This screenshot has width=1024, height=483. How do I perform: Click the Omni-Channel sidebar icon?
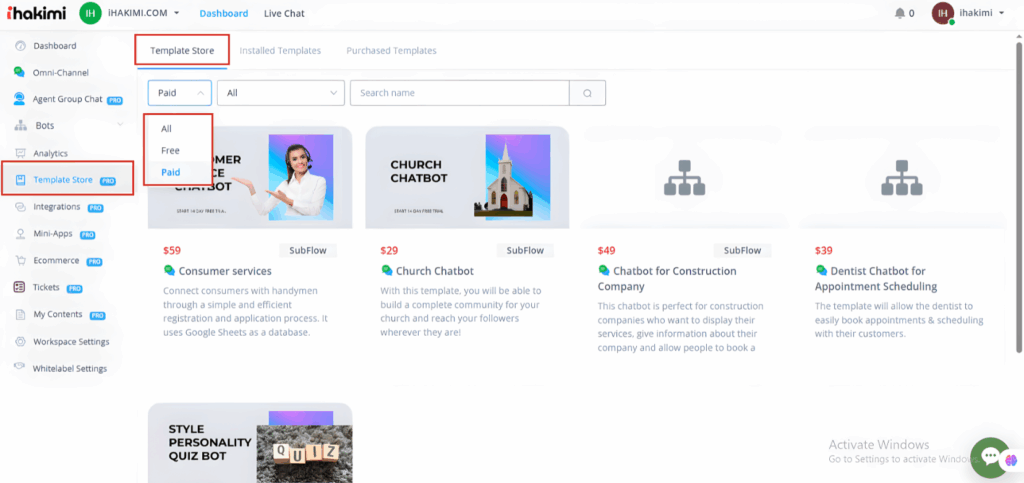click(20, 73)
